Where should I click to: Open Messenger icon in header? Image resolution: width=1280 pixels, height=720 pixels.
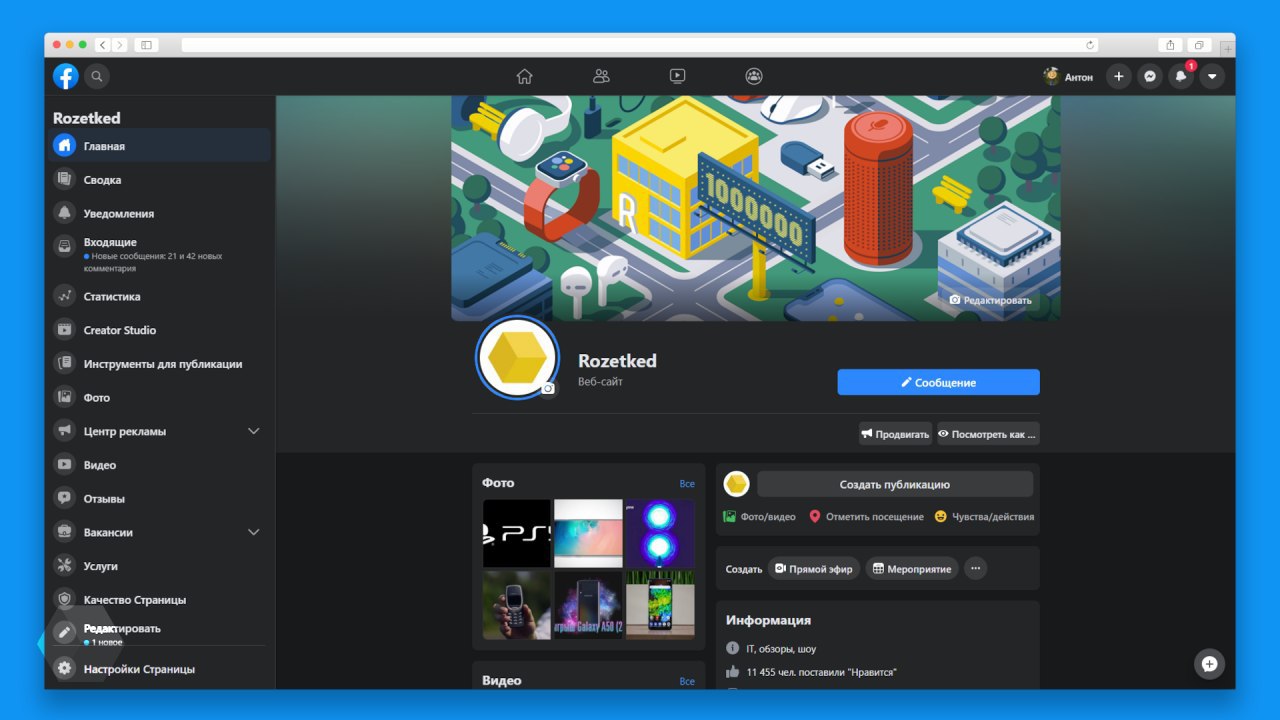[x=1150, y=76]
